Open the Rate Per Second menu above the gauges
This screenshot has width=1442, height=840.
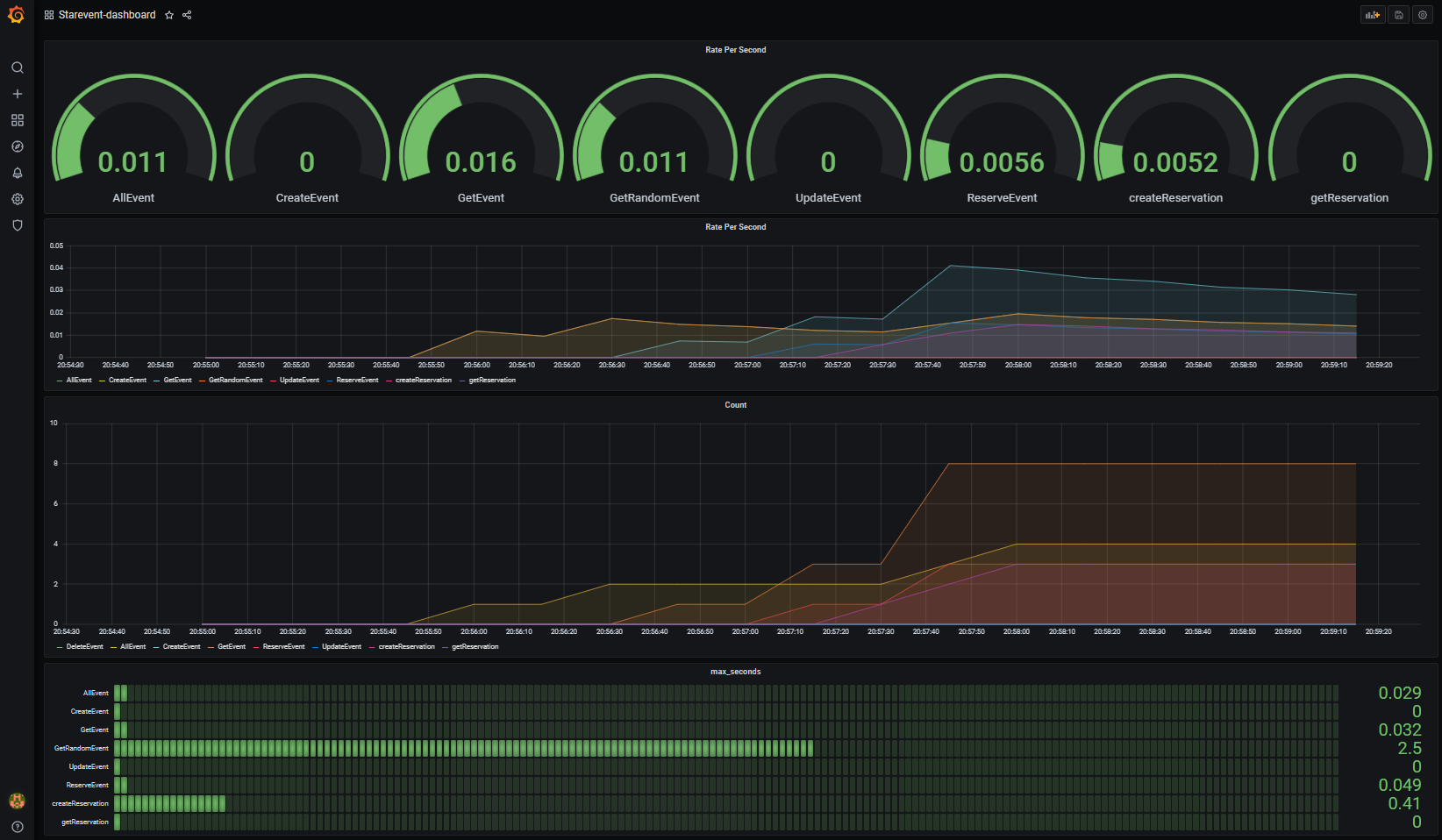tap(736, 50)
